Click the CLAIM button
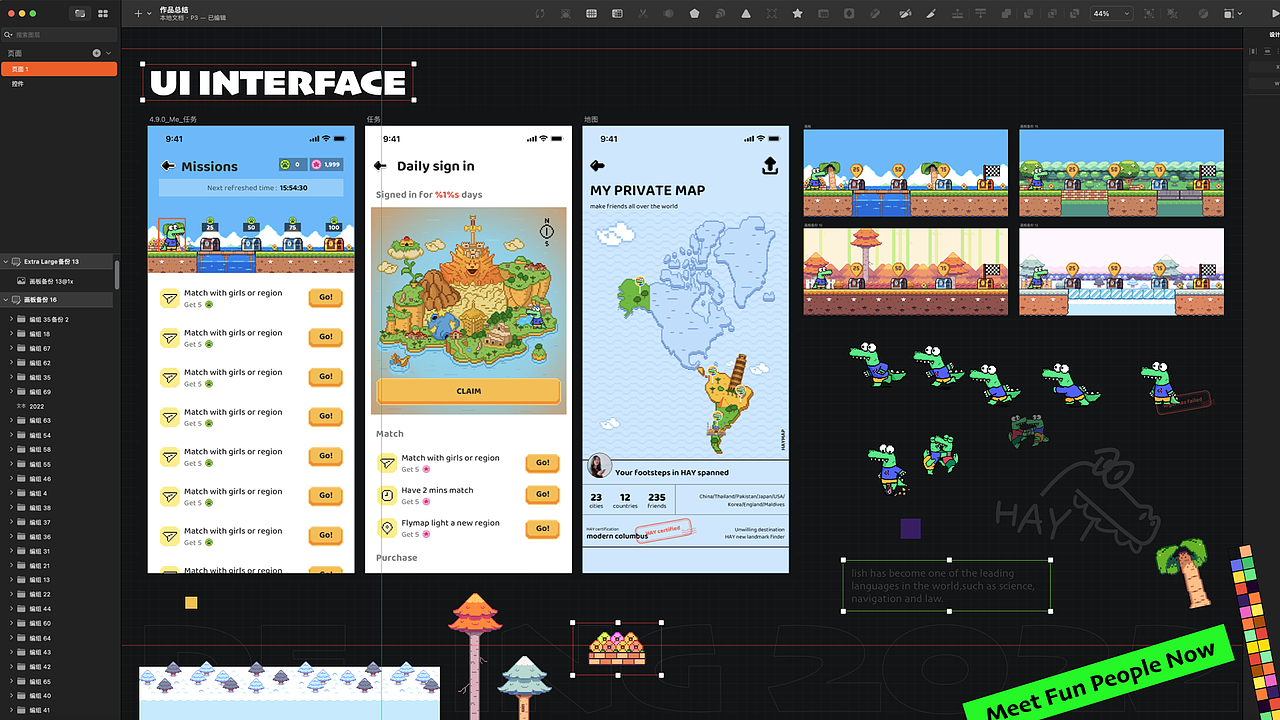Viewport: 1280px width, 720px height. coord(468,391)
